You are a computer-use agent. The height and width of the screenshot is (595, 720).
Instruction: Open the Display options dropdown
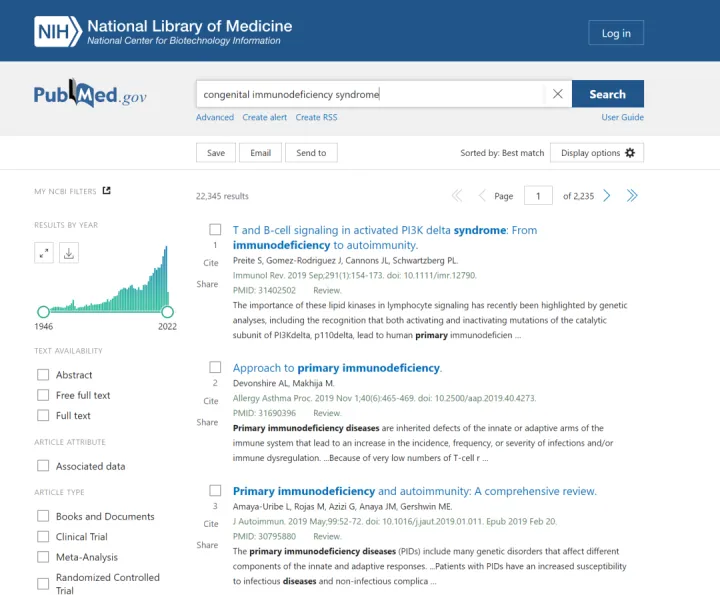pyautogui.click(x=597, y=153)
